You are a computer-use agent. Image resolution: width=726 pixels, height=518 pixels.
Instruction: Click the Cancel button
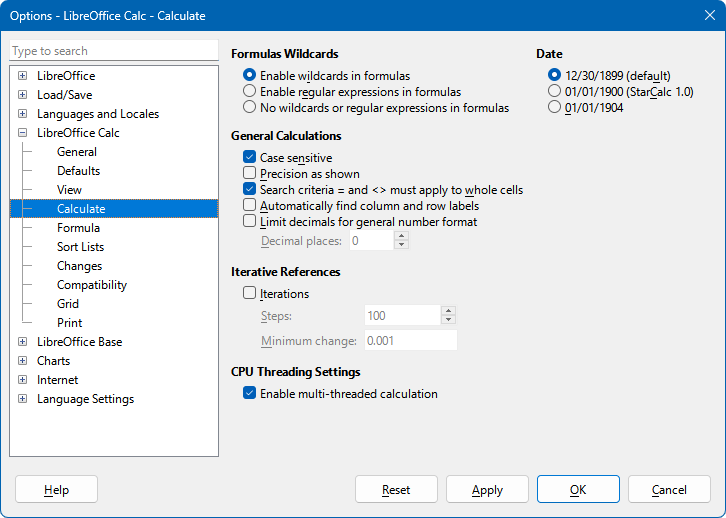(x=669, y=489)
